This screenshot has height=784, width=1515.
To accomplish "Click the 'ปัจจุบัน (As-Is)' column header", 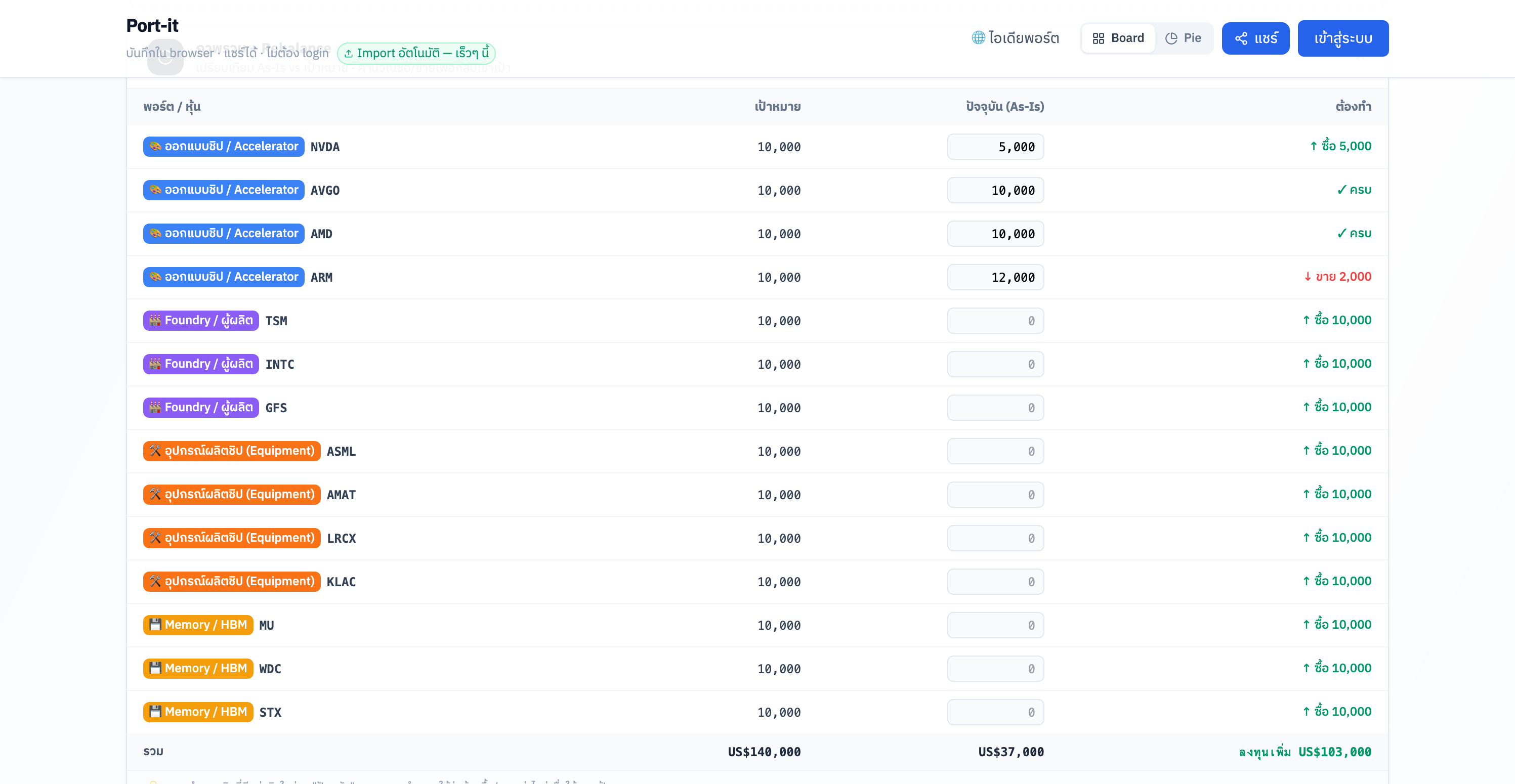I will pos(1005,107).
